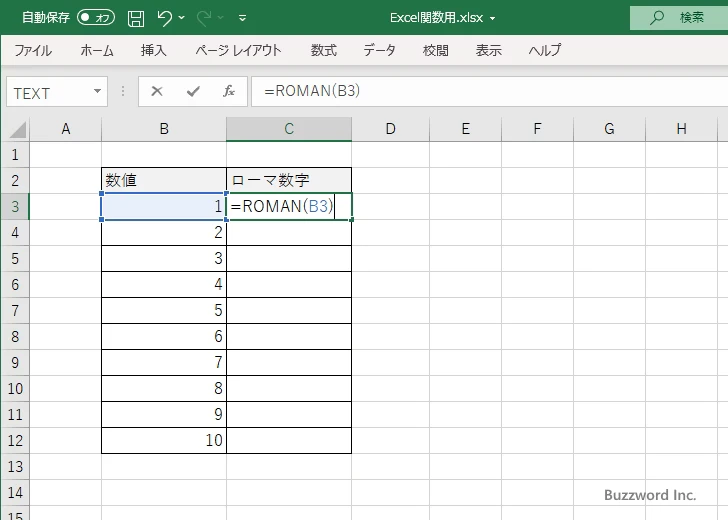This screenshot has height=520, width=728.
Task: Click the magnifier search icon
Action: click(x=657, y=18)
